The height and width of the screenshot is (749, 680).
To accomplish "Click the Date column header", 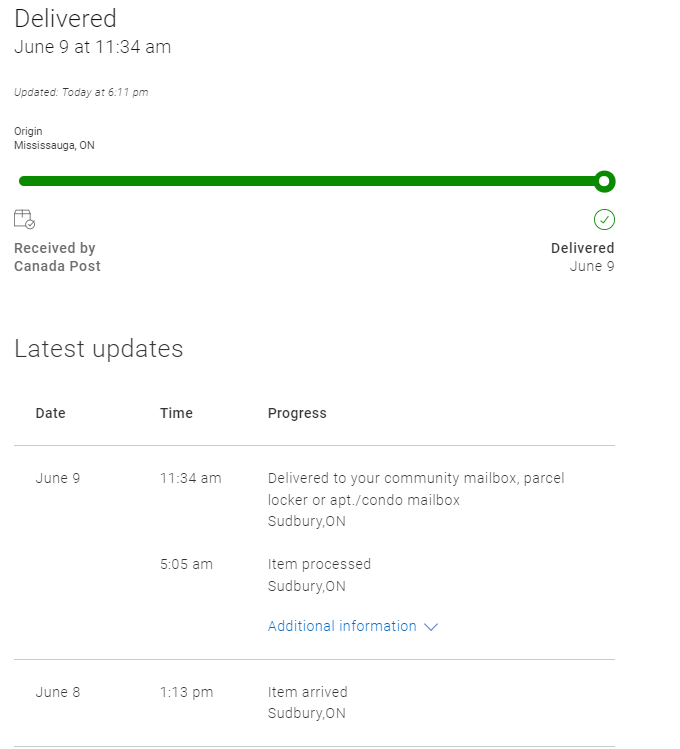I will coord(50,413).
